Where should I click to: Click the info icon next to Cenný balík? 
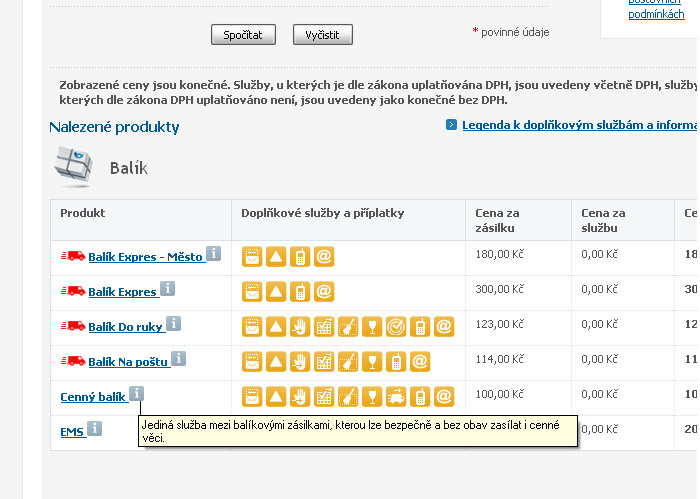[x=136, y=394]
